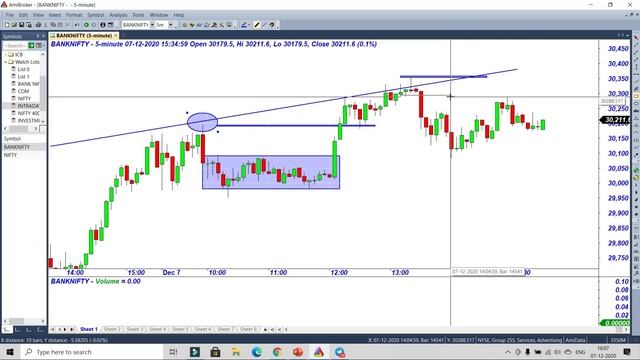Collapse the Watch Lists tree folder
640x360 pixels.
(x=6, y=62)
